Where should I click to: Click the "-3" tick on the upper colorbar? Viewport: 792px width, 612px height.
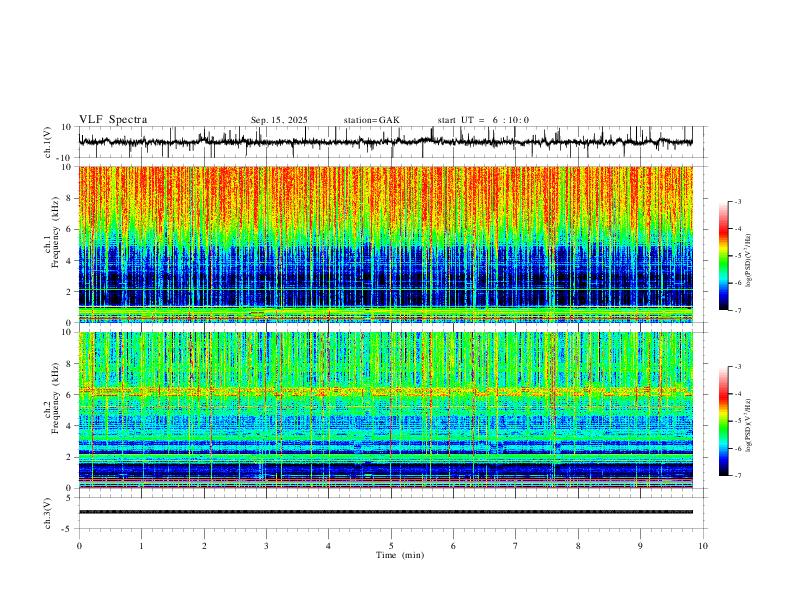point(737,201)
